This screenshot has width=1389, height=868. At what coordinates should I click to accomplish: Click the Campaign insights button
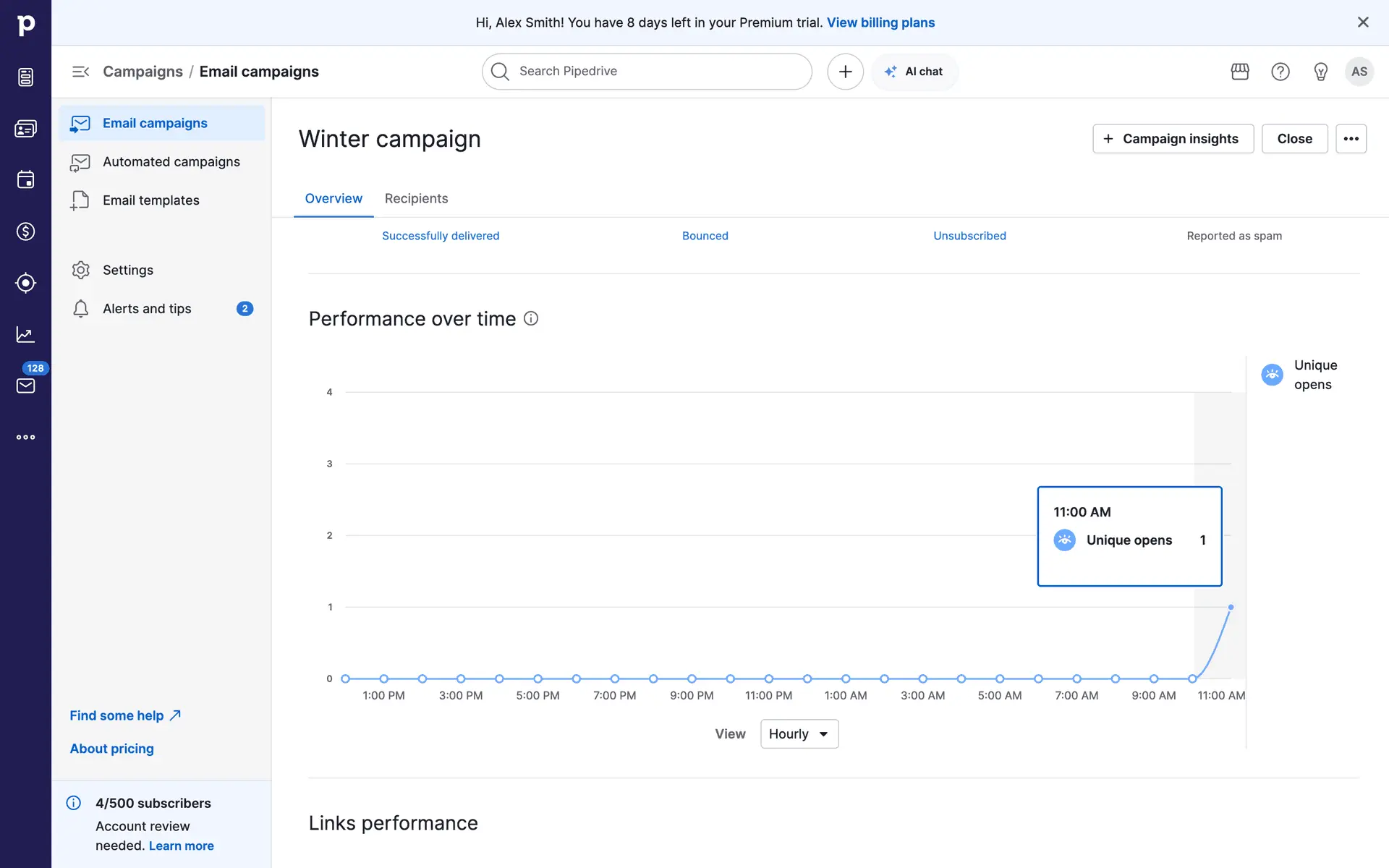(x=1172, y=139)
